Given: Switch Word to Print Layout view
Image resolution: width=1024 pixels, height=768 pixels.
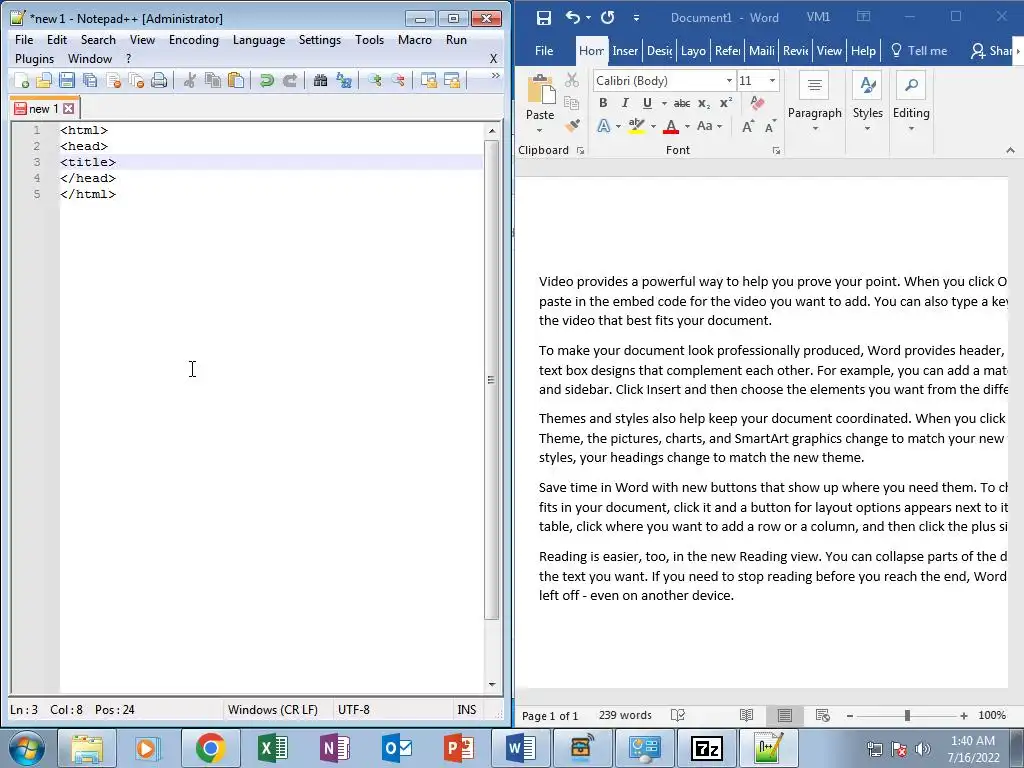Looking at the screenshot, I should pos(784,715).
